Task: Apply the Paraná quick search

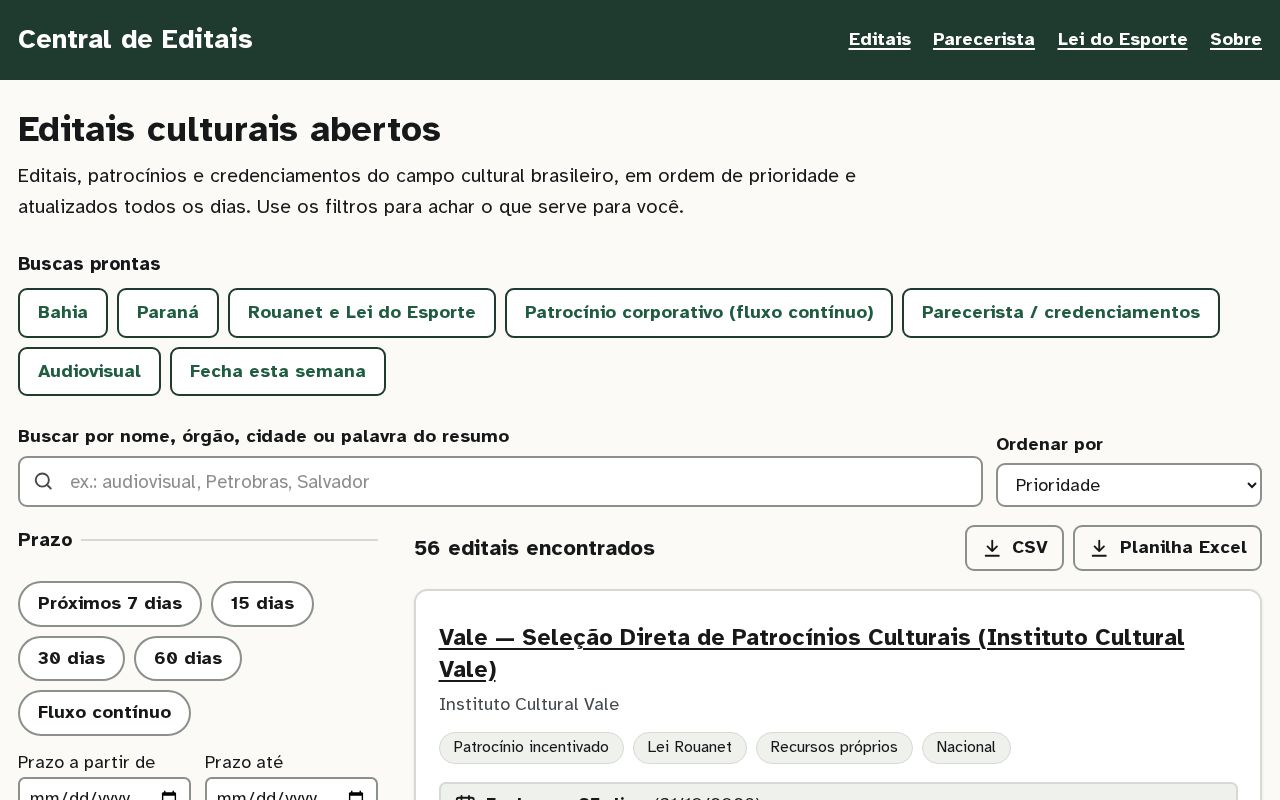Action: pyautogui.click(x=168, y=313)
